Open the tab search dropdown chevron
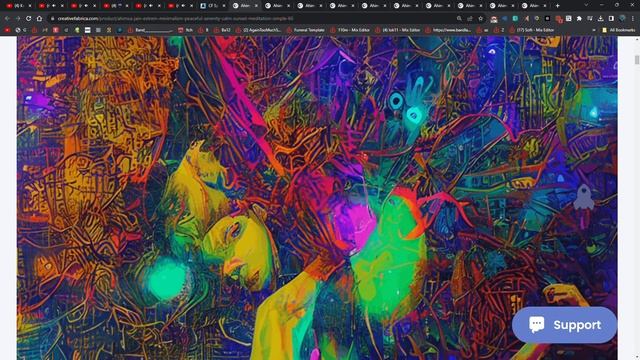This screenshot has height=360, width=640. [x=586, y=5]
